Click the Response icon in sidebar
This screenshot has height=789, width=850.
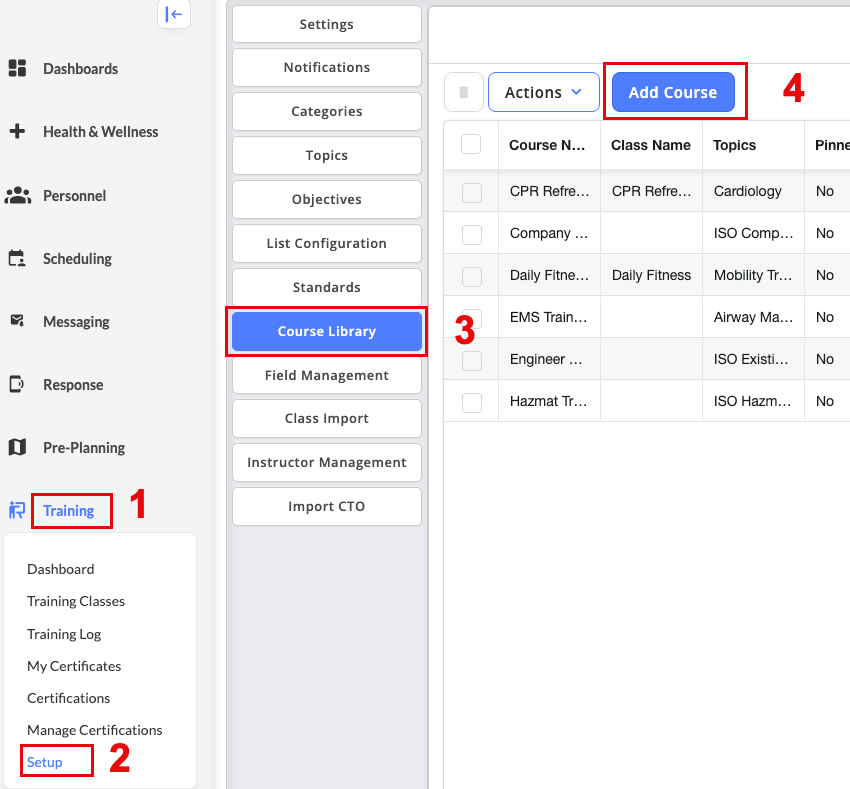17,384
